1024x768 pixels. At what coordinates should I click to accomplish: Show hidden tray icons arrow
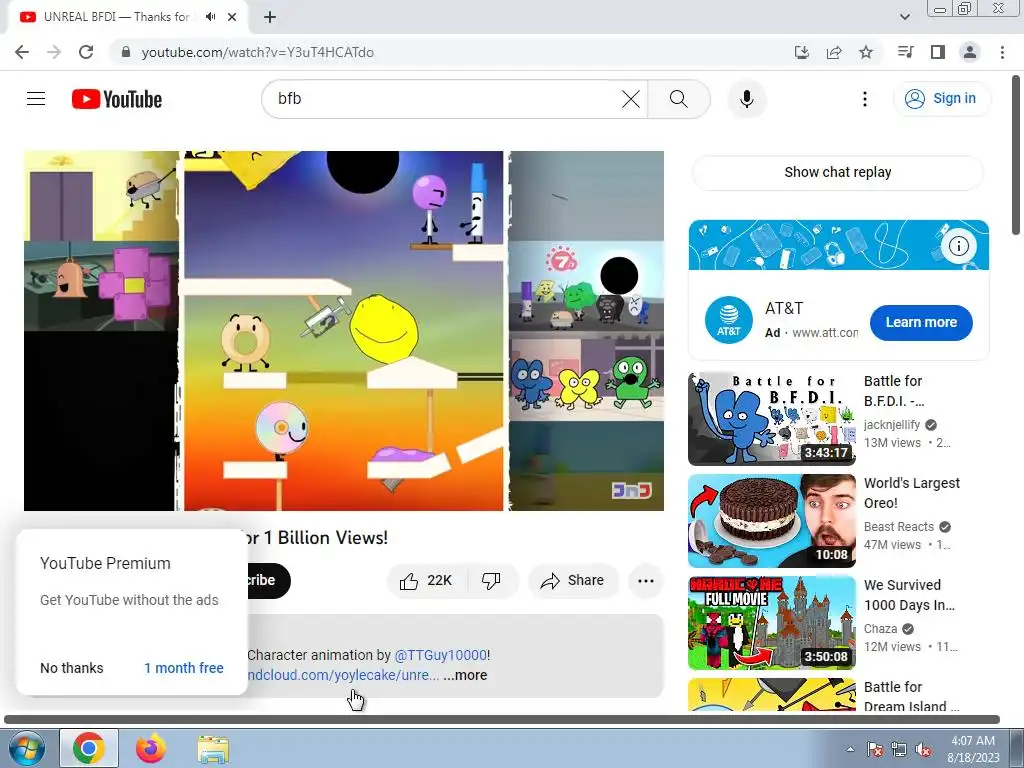click(850, 749)
